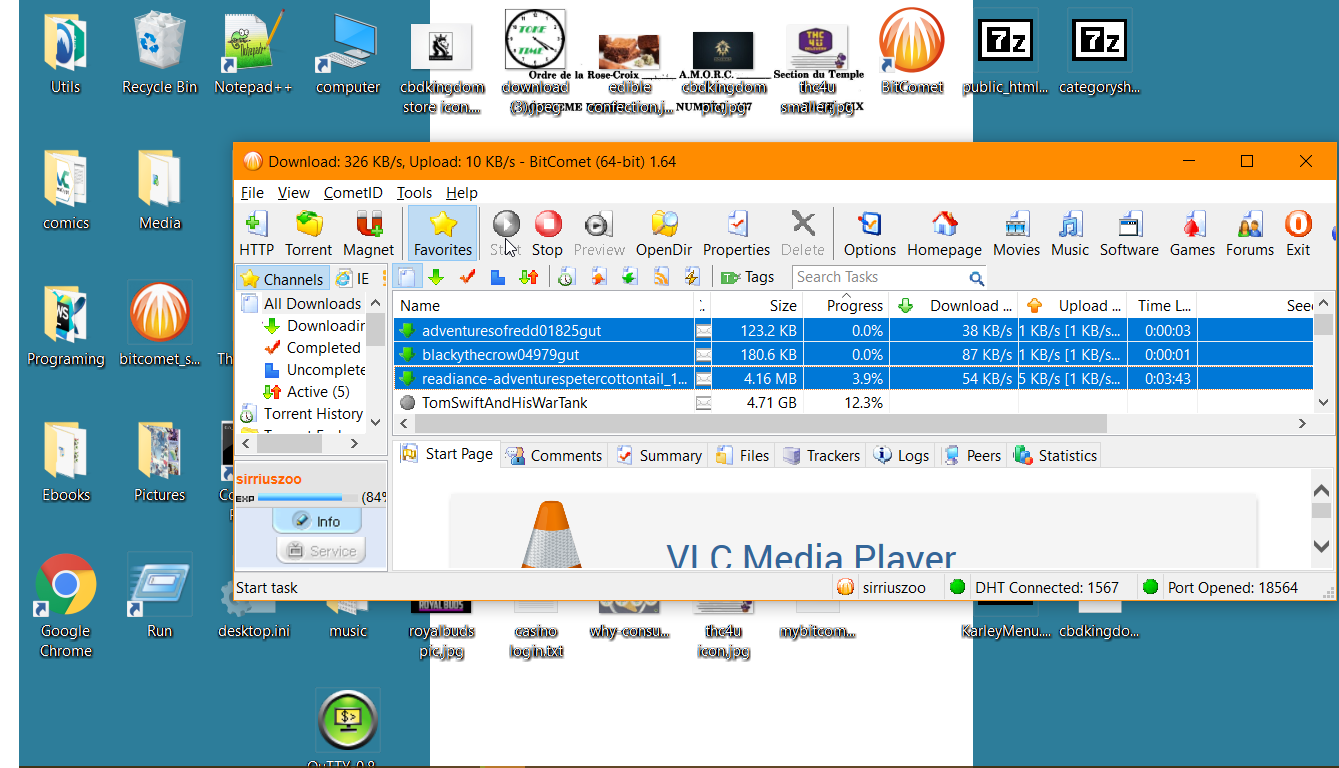Switch to the IE sidebar tab
1339x768 pixels.
(x=353, y=279)
